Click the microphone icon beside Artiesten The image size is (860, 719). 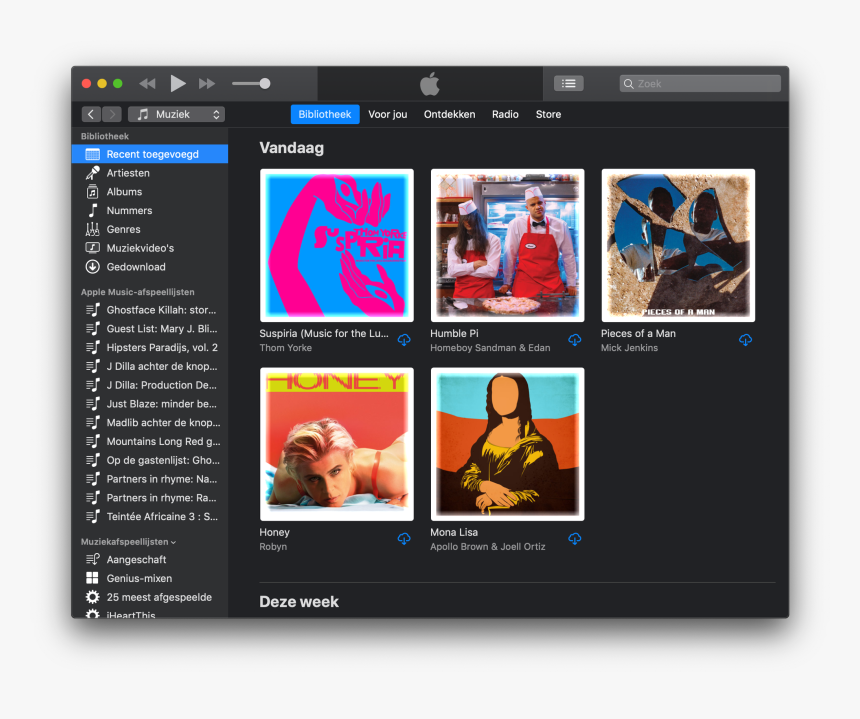tap(93, 173)
